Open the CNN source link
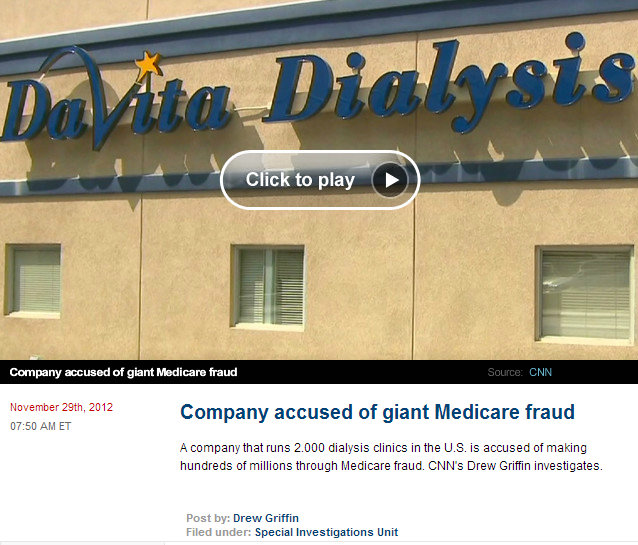Viewport: 638px width, 545px height. click(540, 372)
